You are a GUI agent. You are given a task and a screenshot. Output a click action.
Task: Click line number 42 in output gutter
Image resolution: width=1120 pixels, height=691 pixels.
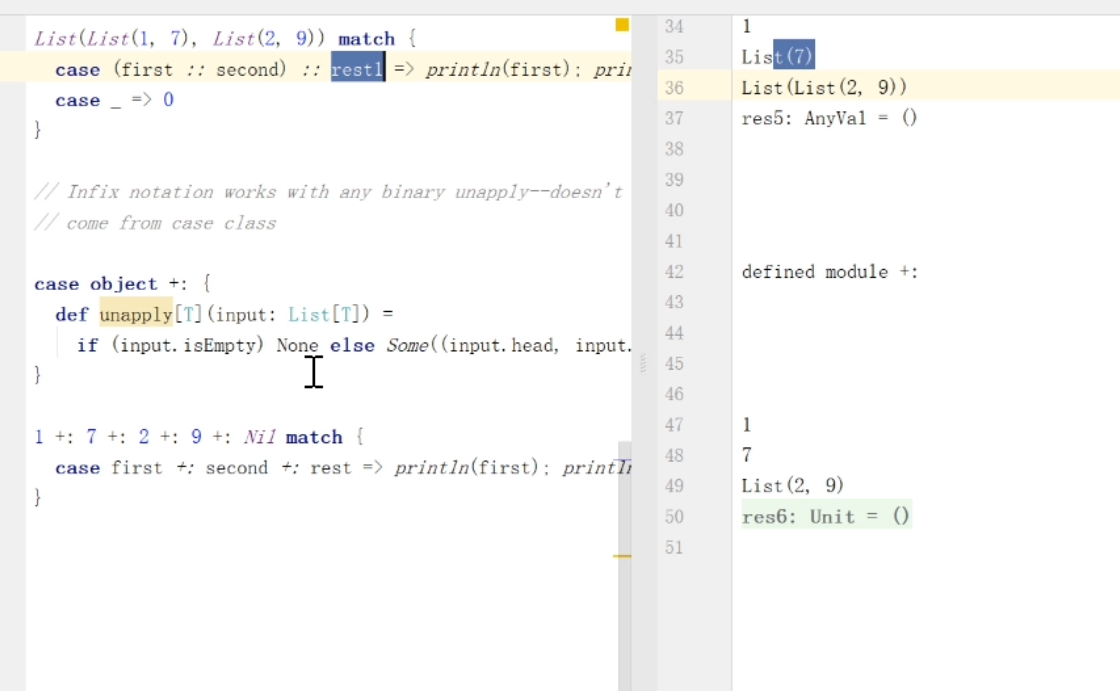pyautogui.click(x=674, y=272)
